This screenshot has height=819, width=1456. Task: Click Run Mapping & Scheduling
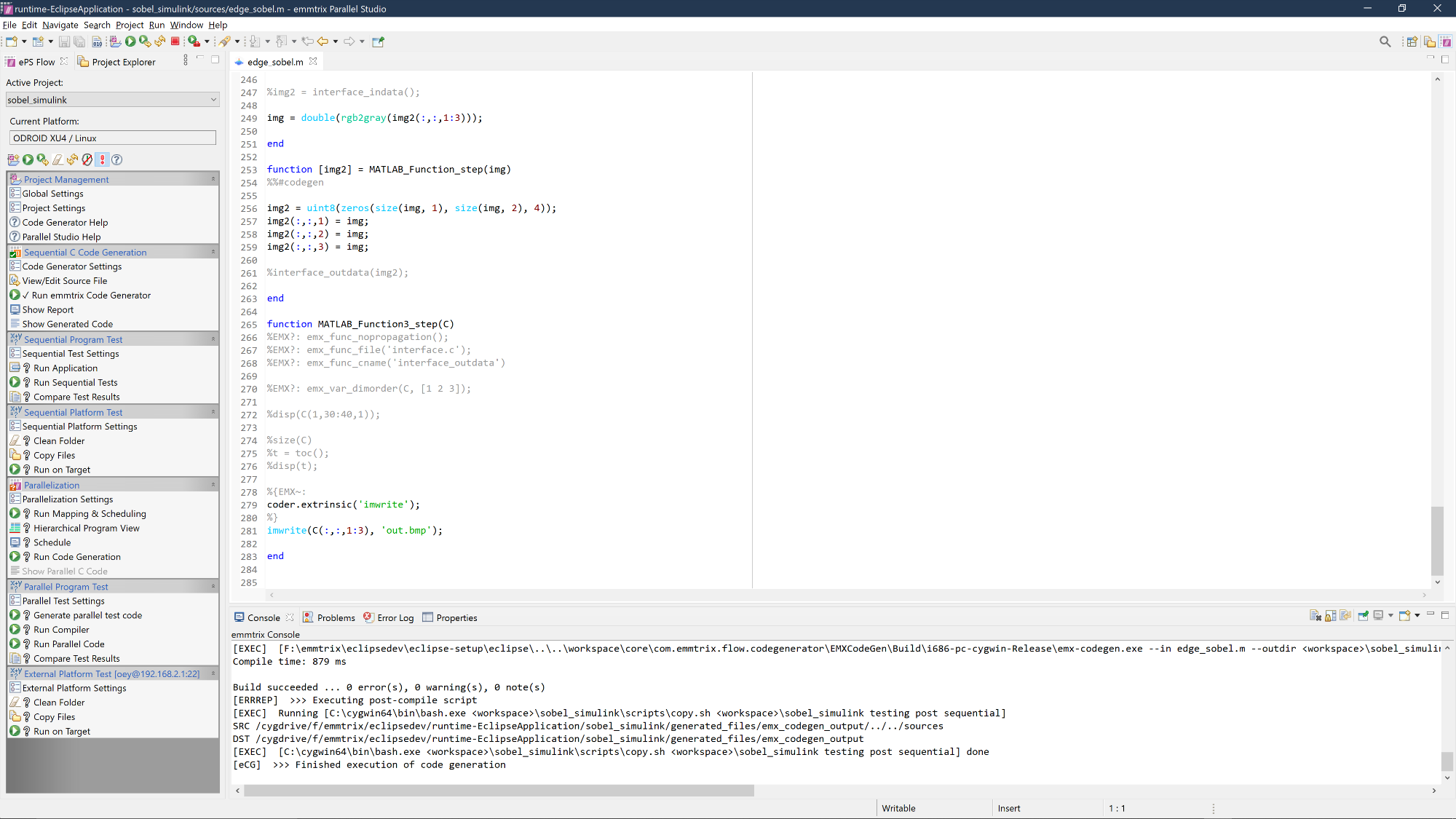click(90, 513)
